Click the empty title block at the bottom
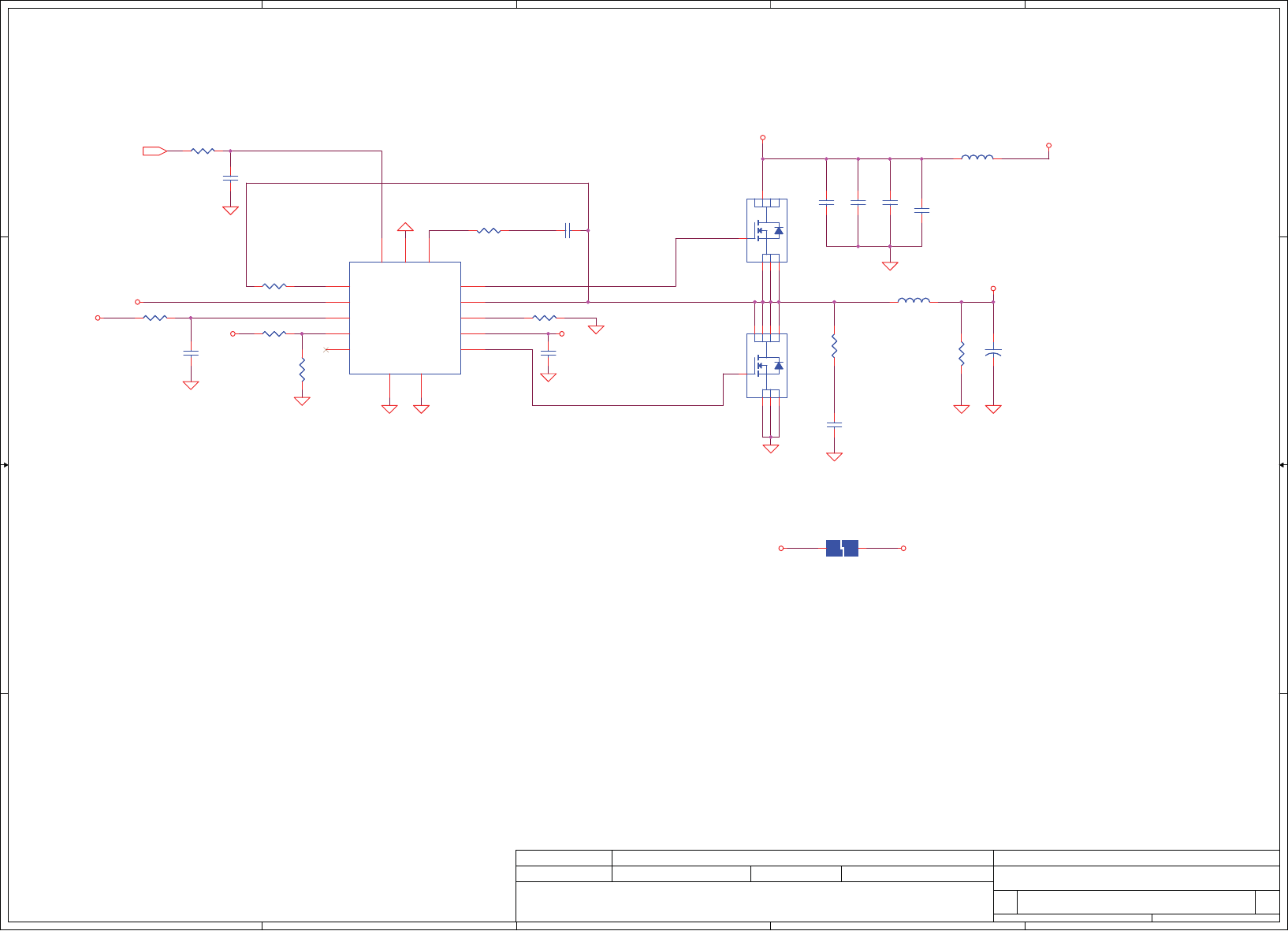The height and width of the screenshot is (931, 1288). (x=898, y=886)
